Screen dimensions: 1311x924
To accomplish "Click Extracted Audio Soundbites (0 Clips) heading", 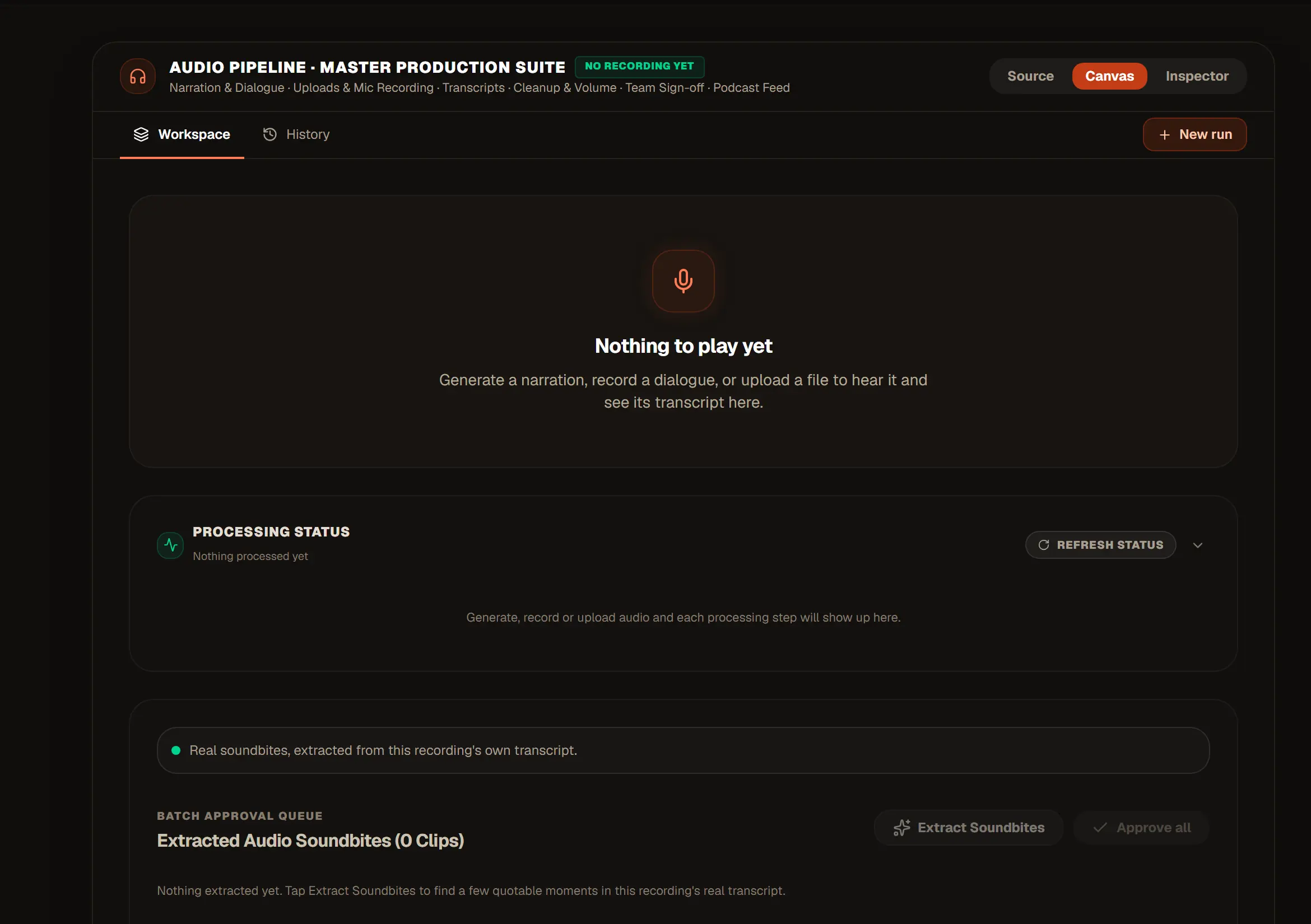I will (310, 841).
